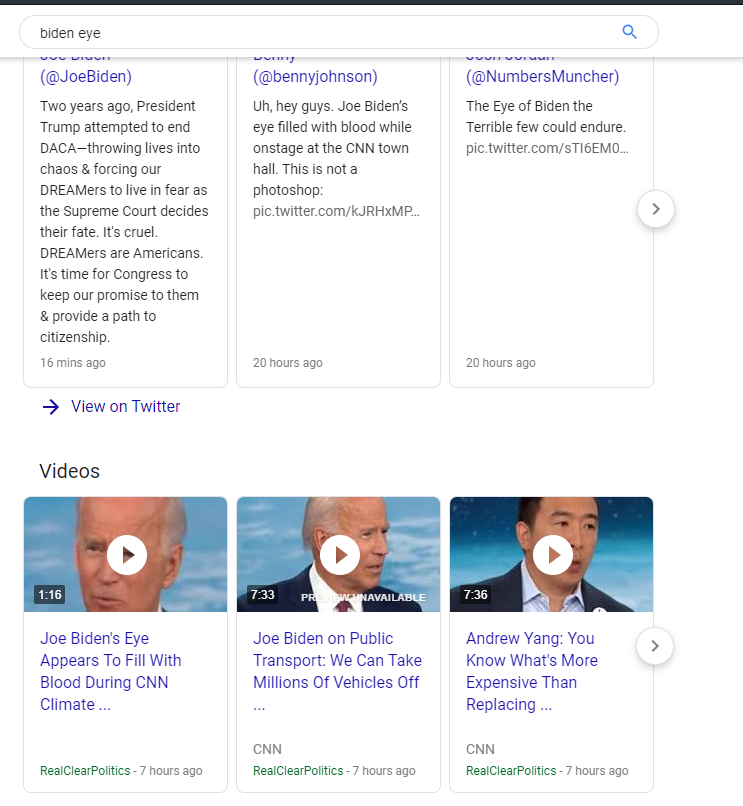Click the PREVIEW UNAVAILABLE overlay label
743x806 pixels.
(x=363, y=597)
